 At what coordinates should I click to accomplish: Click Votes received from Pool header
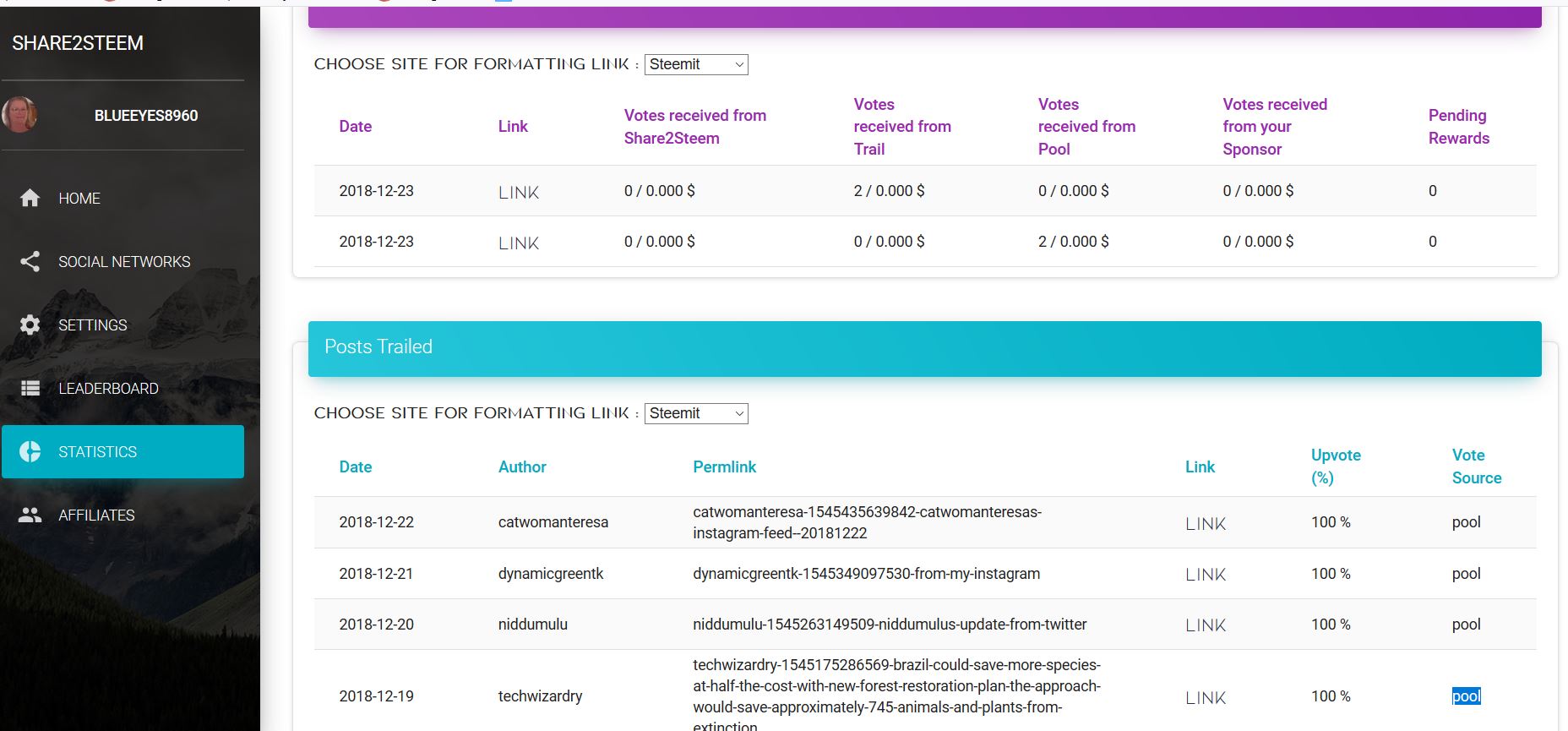click(1086, 127)
